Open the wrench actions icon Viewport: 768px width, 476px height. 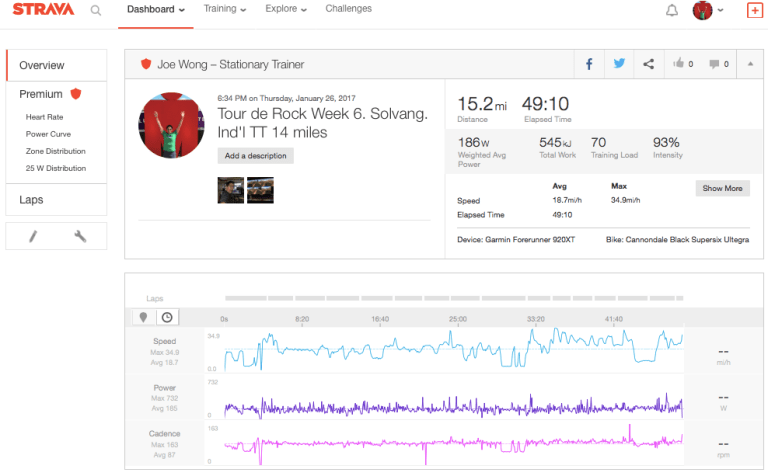[x=81, y=237]
